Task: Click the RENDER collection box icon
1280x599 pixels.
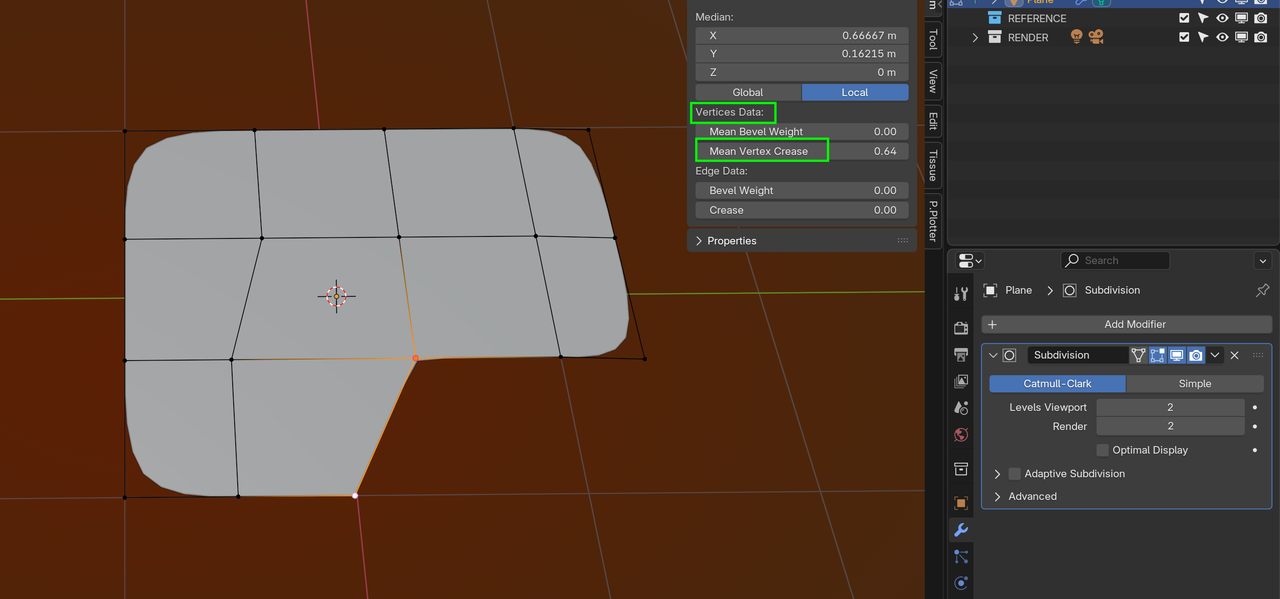Action: point(995,37)
